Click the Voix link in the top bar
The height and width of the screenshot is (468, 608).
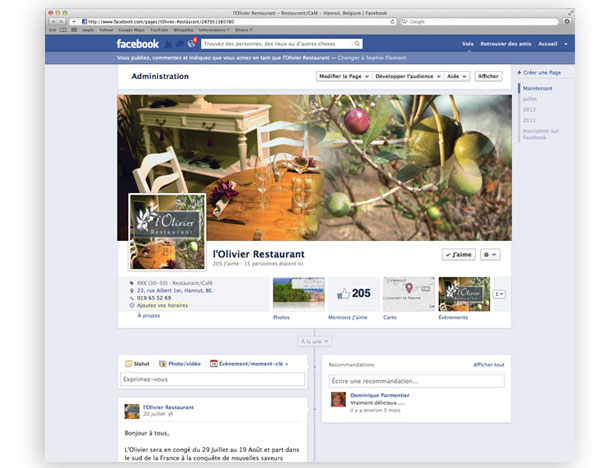point(468,44)
